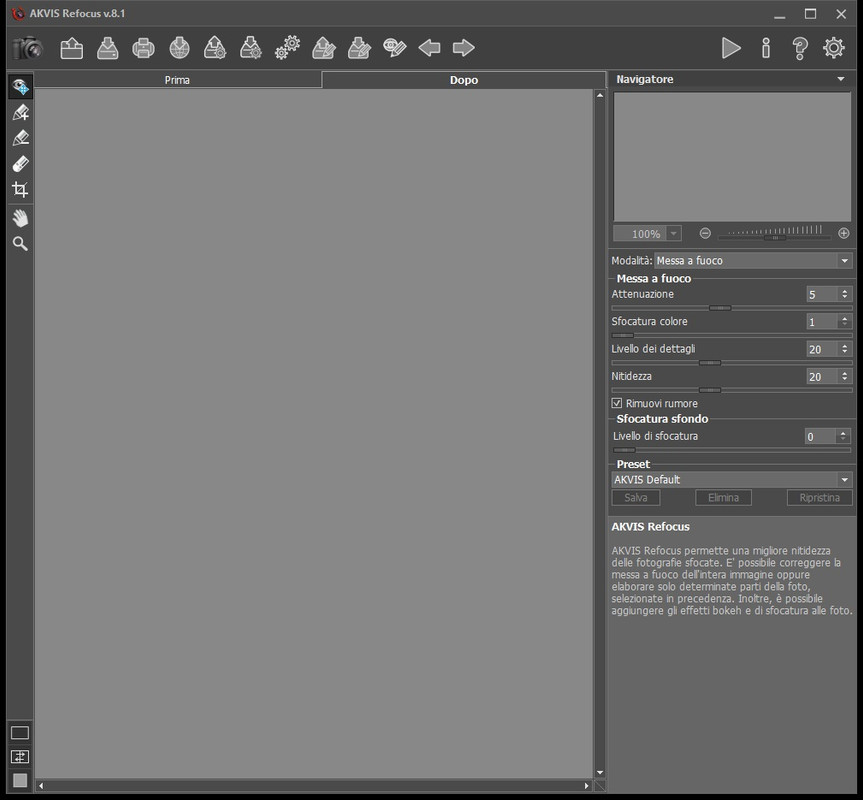Click the Undo left arrow
863x800 pixels.
tap(429, 48)
